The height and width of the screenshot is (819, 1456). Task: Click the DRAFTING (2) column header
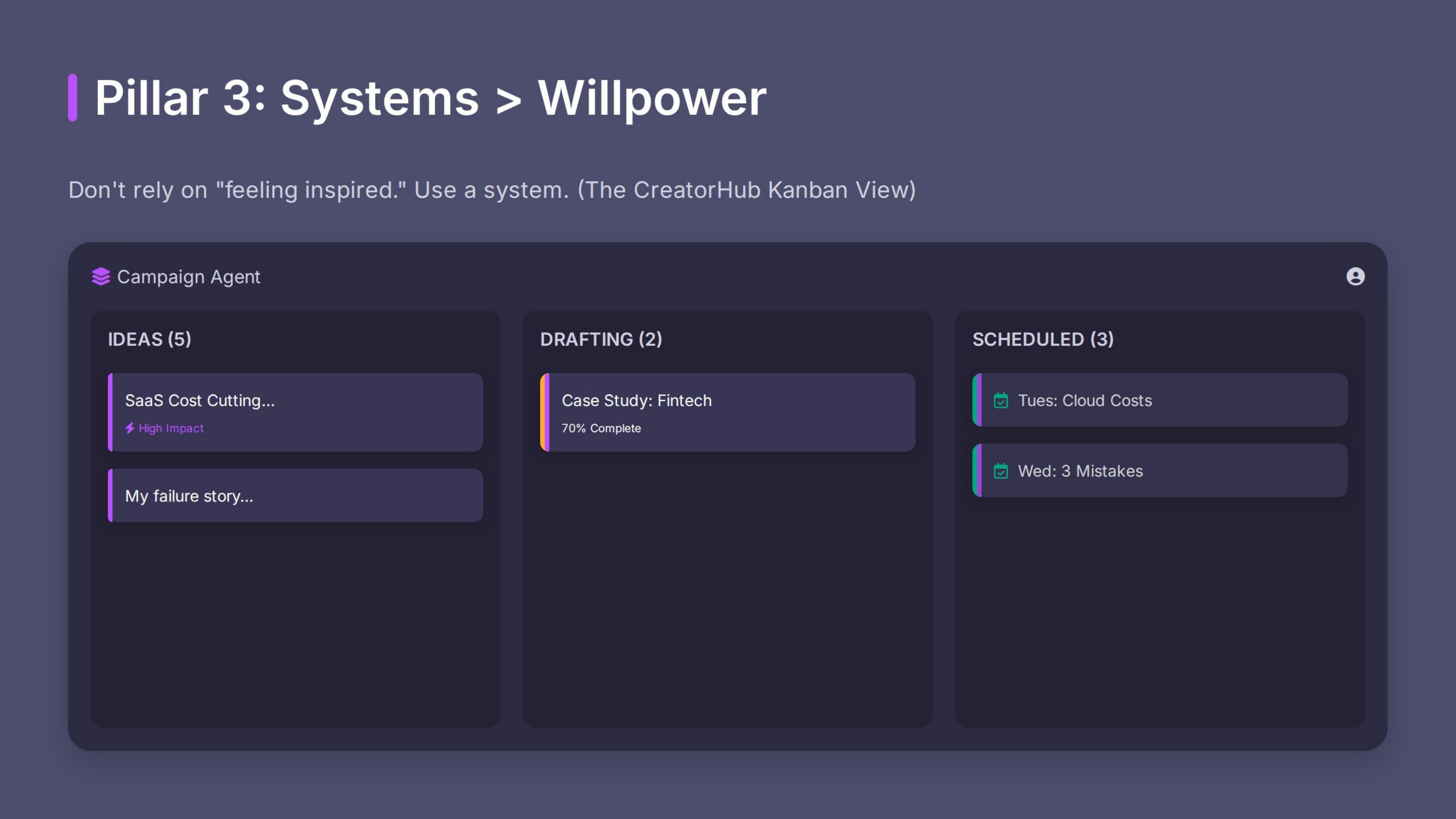click(x=601, y=339)
